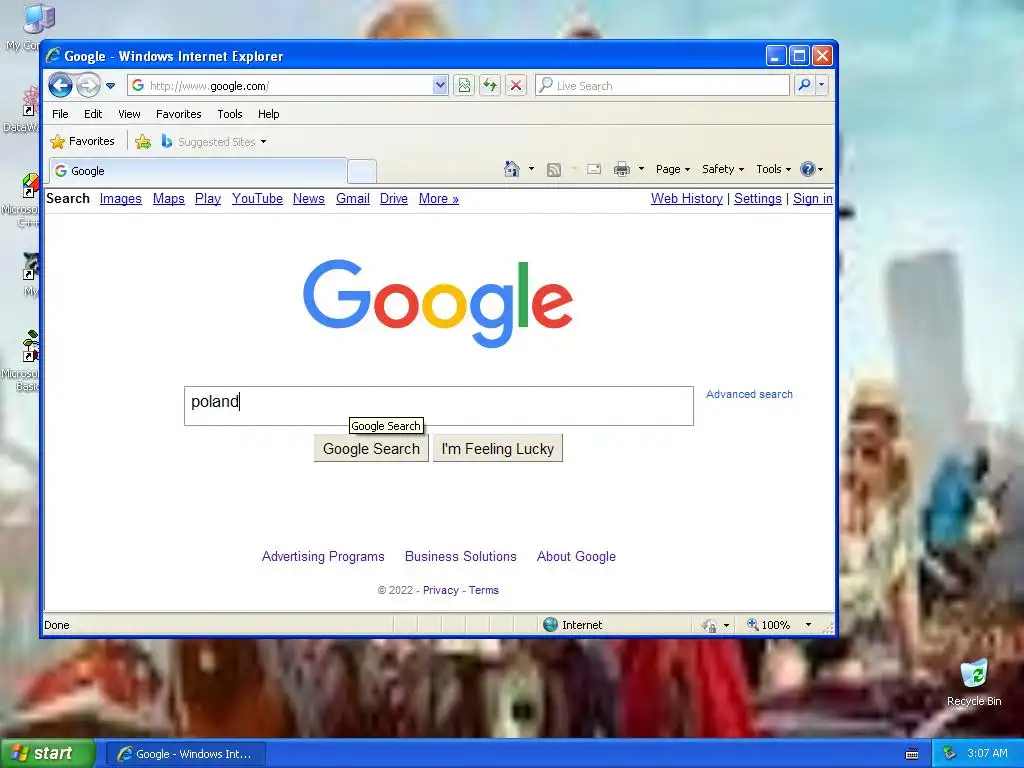
Task: Open the search provider dropdown arrow
Action: tap(822, 86)
